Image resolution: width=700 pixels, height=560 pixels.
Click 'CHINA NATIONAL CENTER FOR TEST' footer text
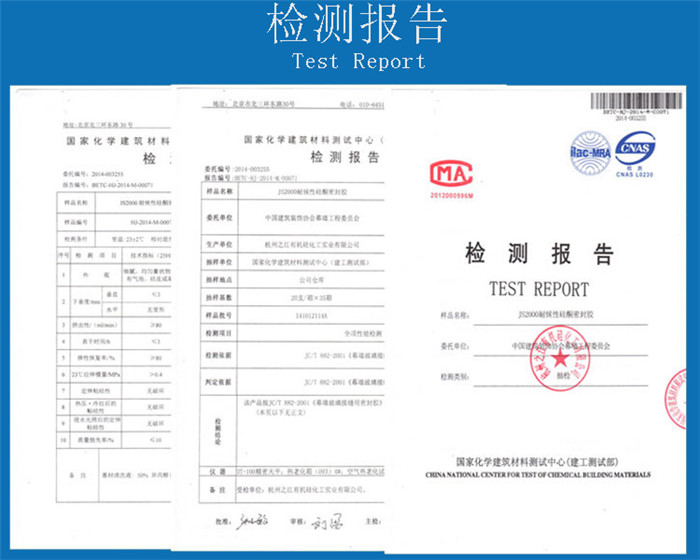point(539,474)
